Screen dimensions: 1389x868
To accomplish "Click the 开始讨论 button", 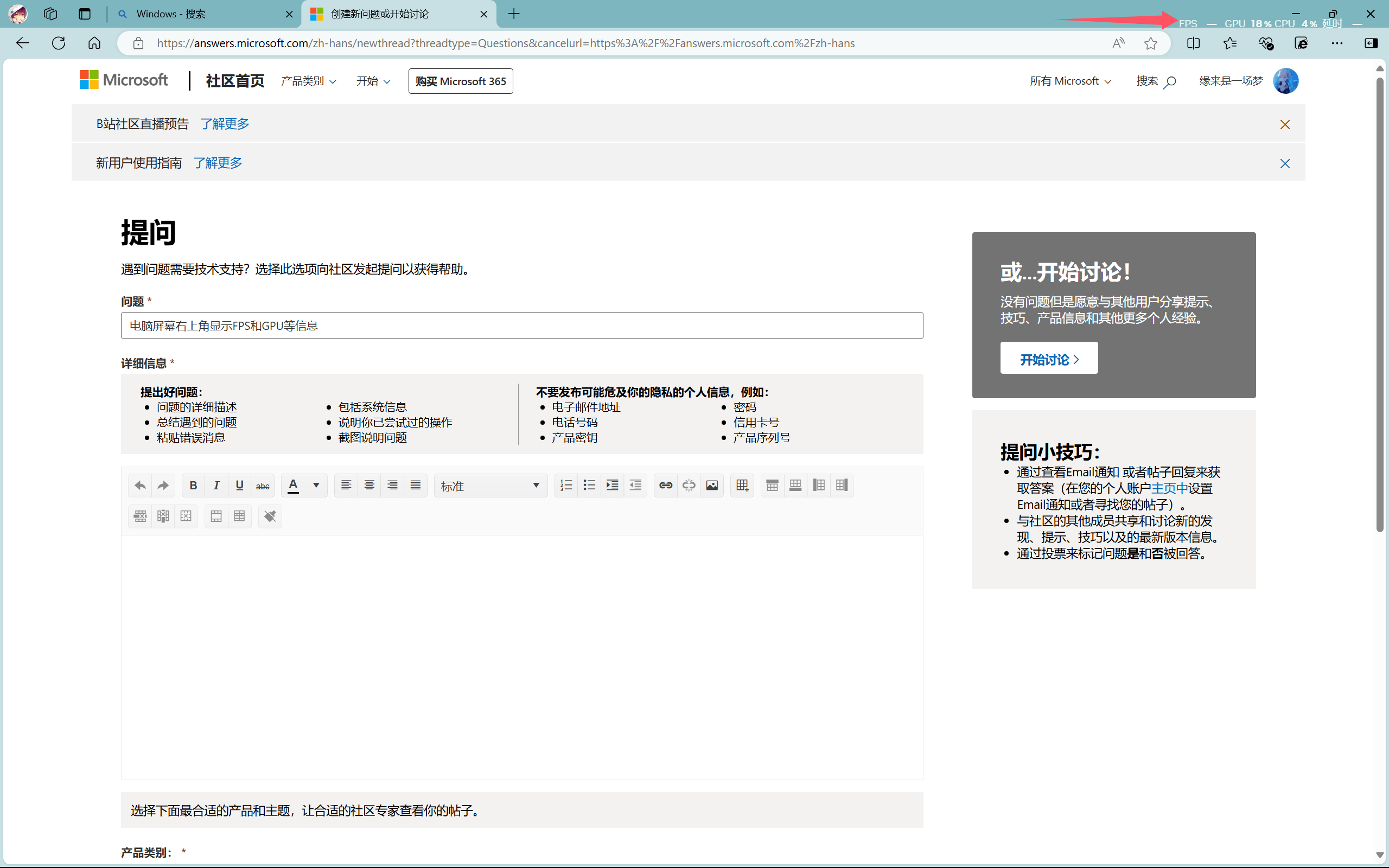I will tap(1049, 359).
